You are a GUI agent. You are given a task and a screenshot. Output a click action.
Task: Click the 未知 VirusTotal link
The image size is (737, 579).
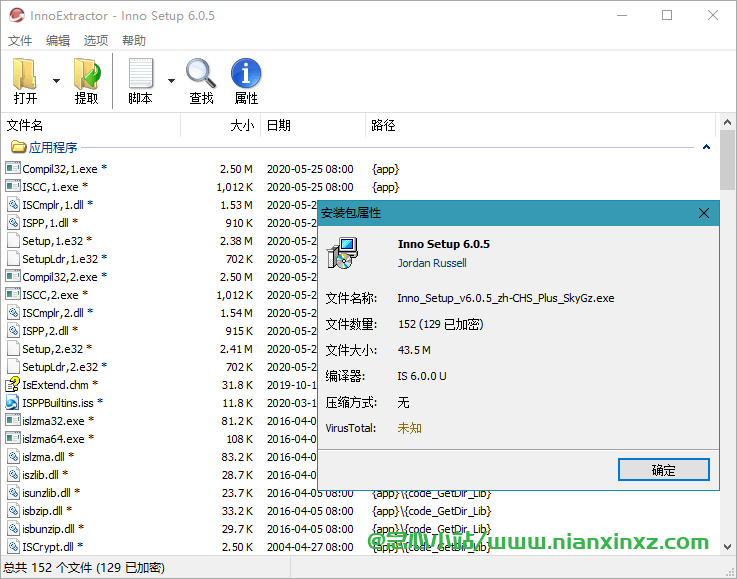click(409, 428)
